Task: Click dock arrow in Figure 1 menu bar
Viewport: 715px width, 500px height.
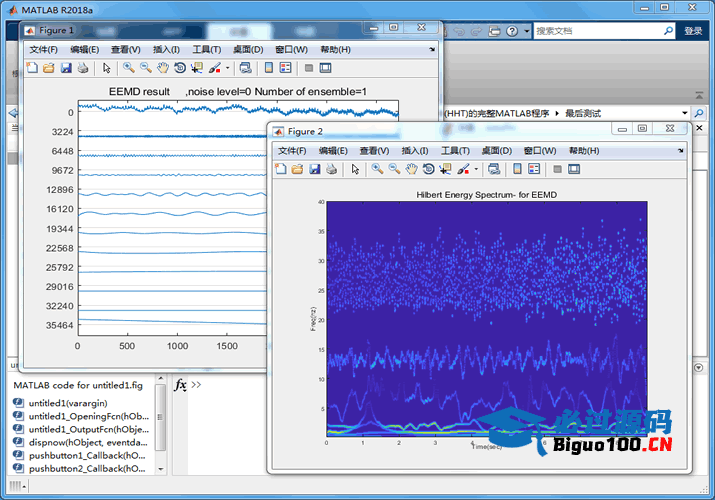Action: click(x=432, y=49)
